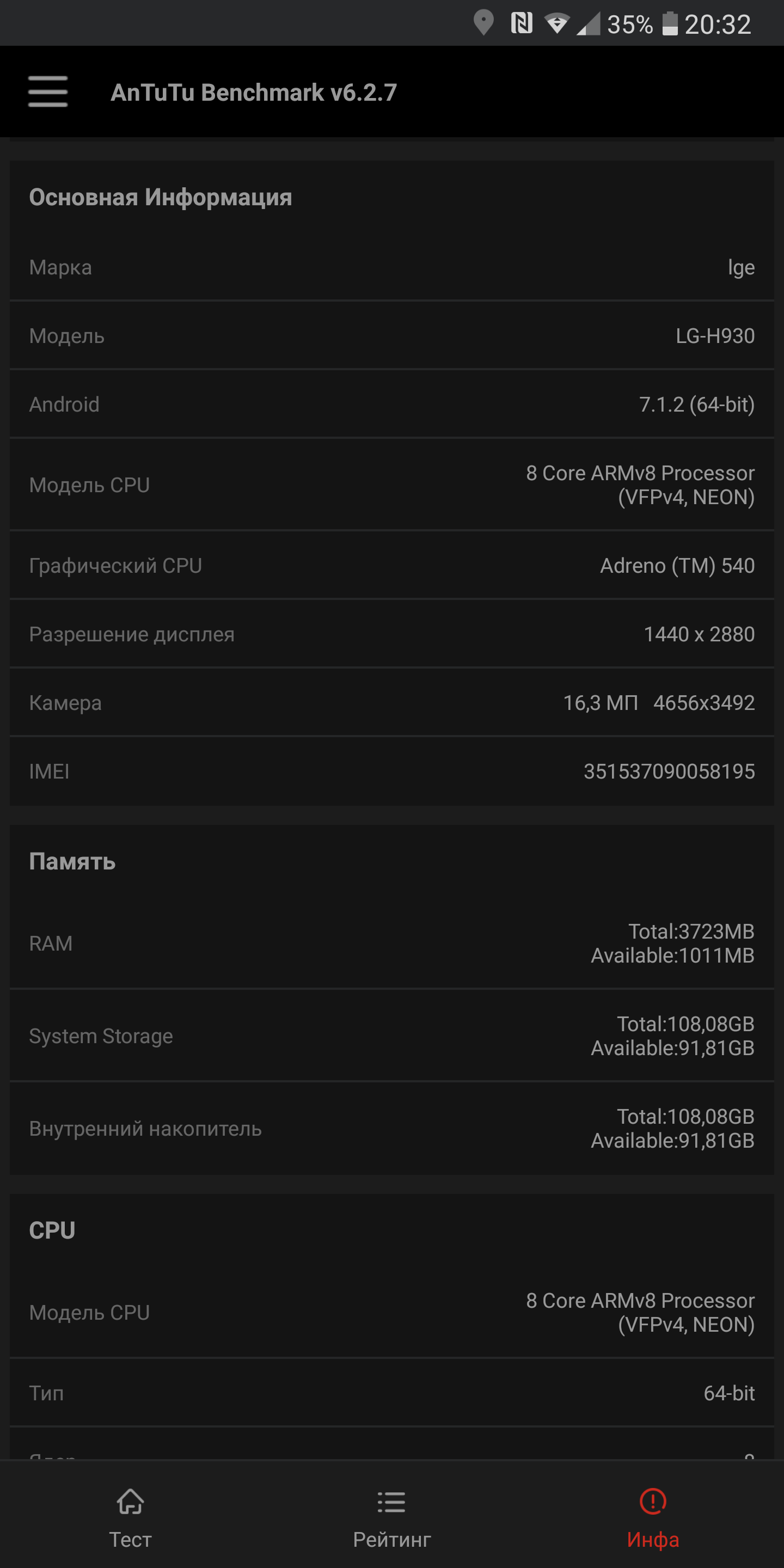Image resolution: width=784 pixels, height=1568 pixels.
Task: Tap the Wi-Fi status bar icon
Action: click(x=556, y=24)
